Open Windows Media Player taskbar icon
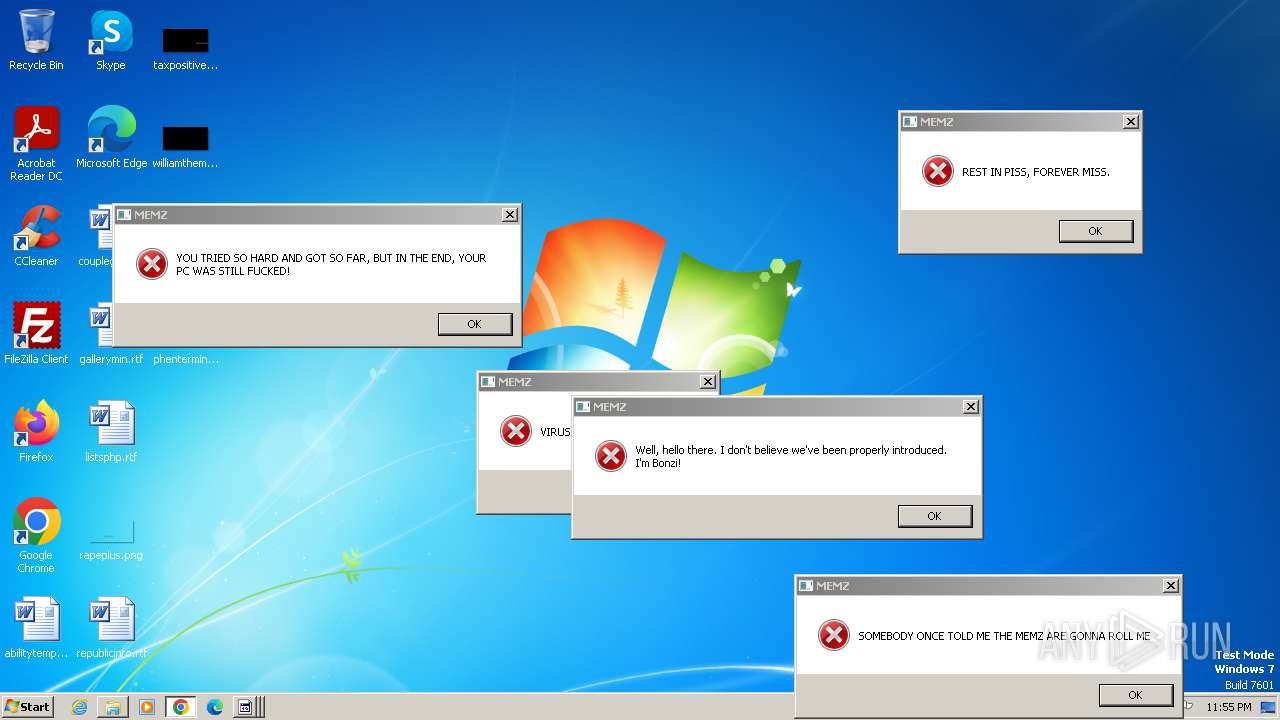 [x=147, y=707]
